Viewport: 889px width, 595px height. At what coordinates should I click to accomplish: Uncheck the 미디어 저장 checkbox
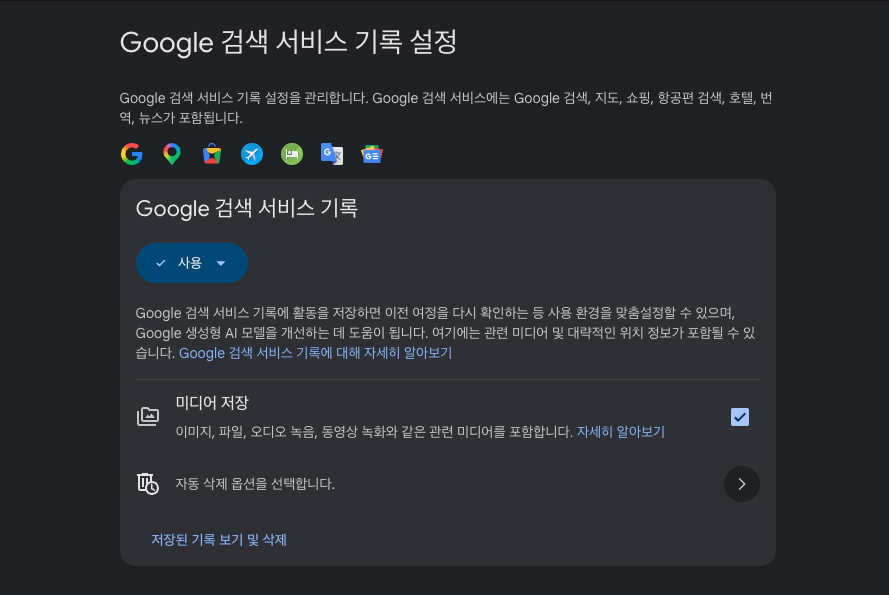pos(740,417)
